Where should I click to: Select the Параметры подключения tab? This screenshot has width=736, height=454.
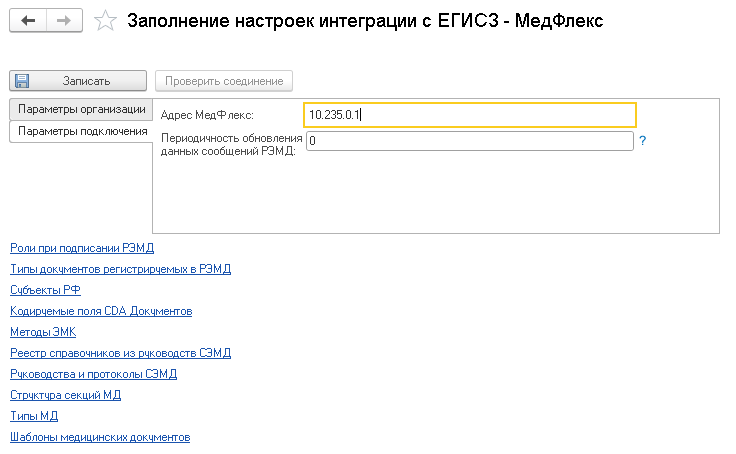(81, 131)
